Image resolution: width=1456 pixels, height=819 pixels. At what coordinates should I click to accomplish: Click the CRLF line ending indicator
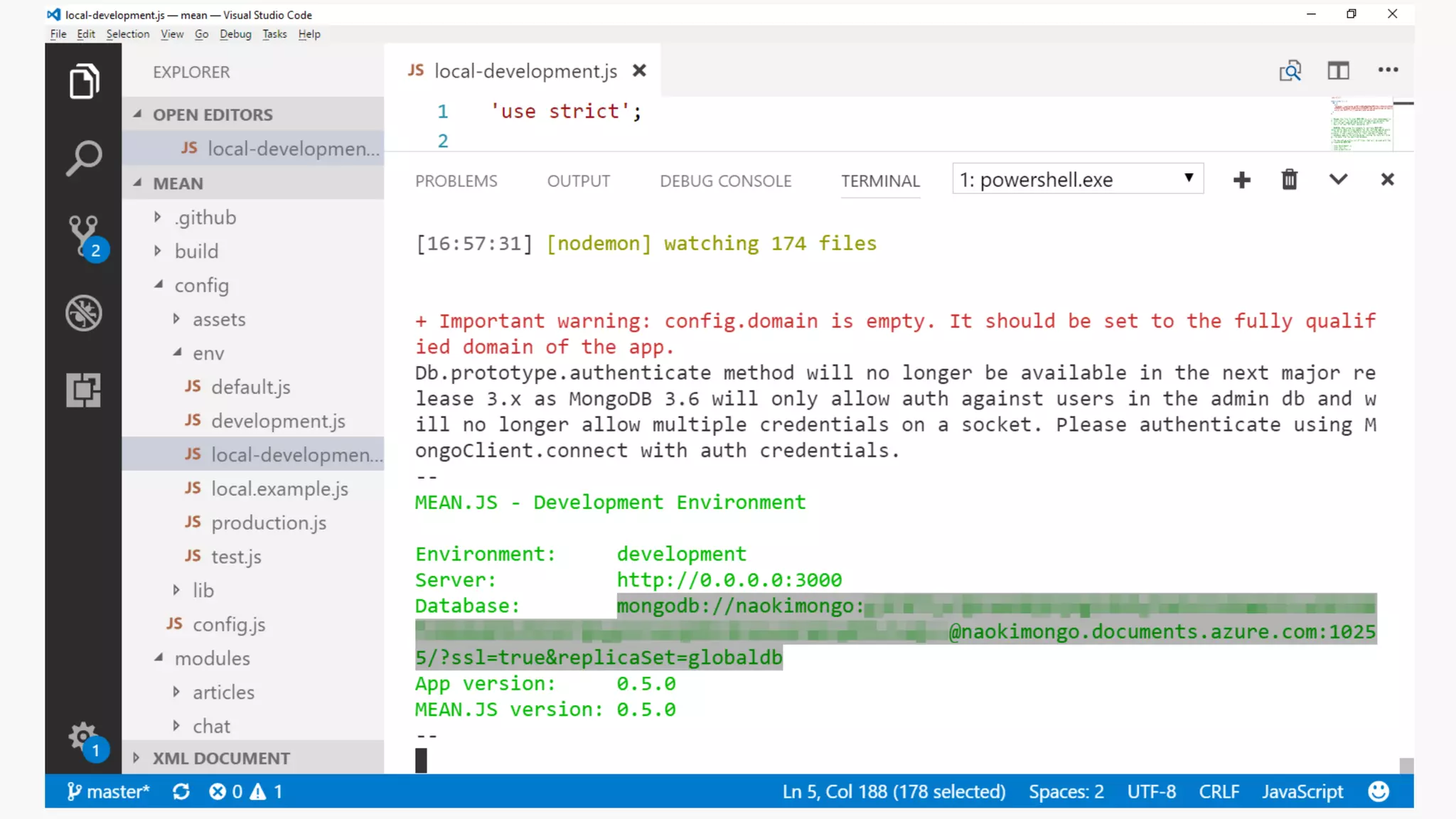[1219, 791]
